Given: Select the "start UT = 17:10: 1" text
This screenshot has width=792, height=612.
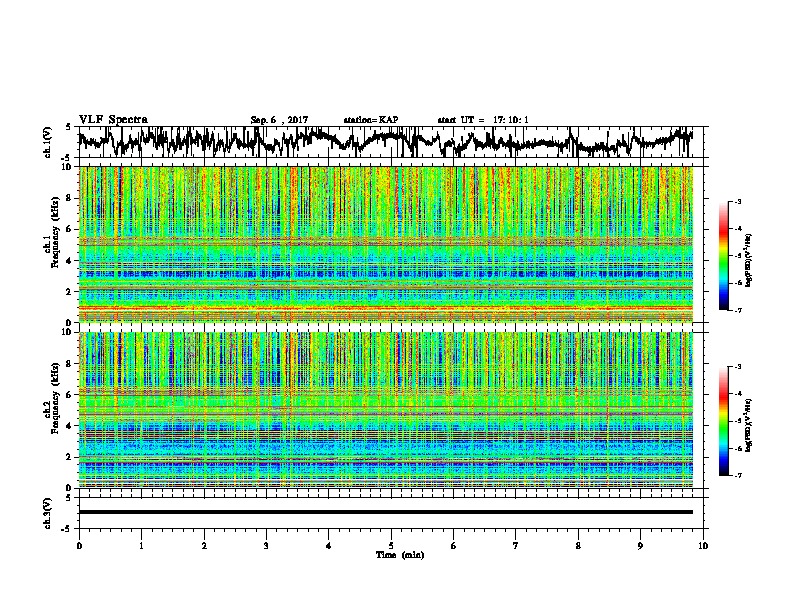Looking at the screenshot, I should [483, 120].
